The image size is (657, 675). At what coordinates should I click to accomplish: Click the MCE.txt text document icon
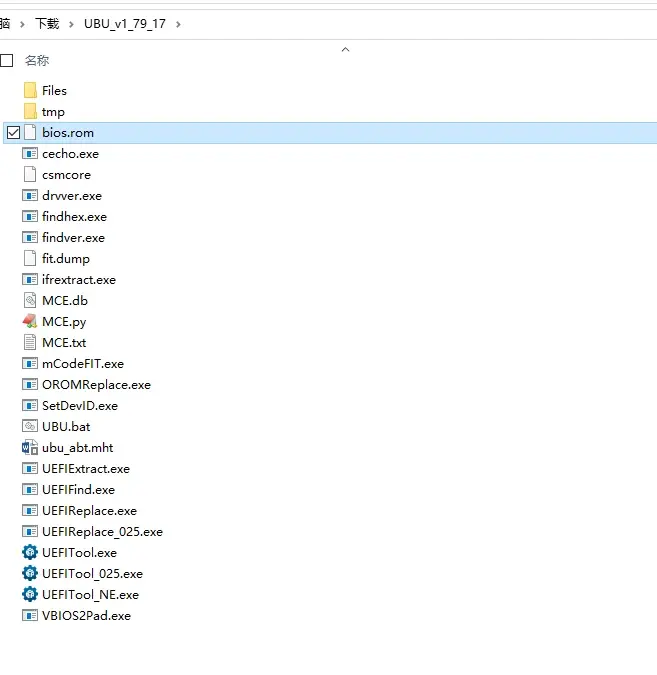tap(30, 343)
